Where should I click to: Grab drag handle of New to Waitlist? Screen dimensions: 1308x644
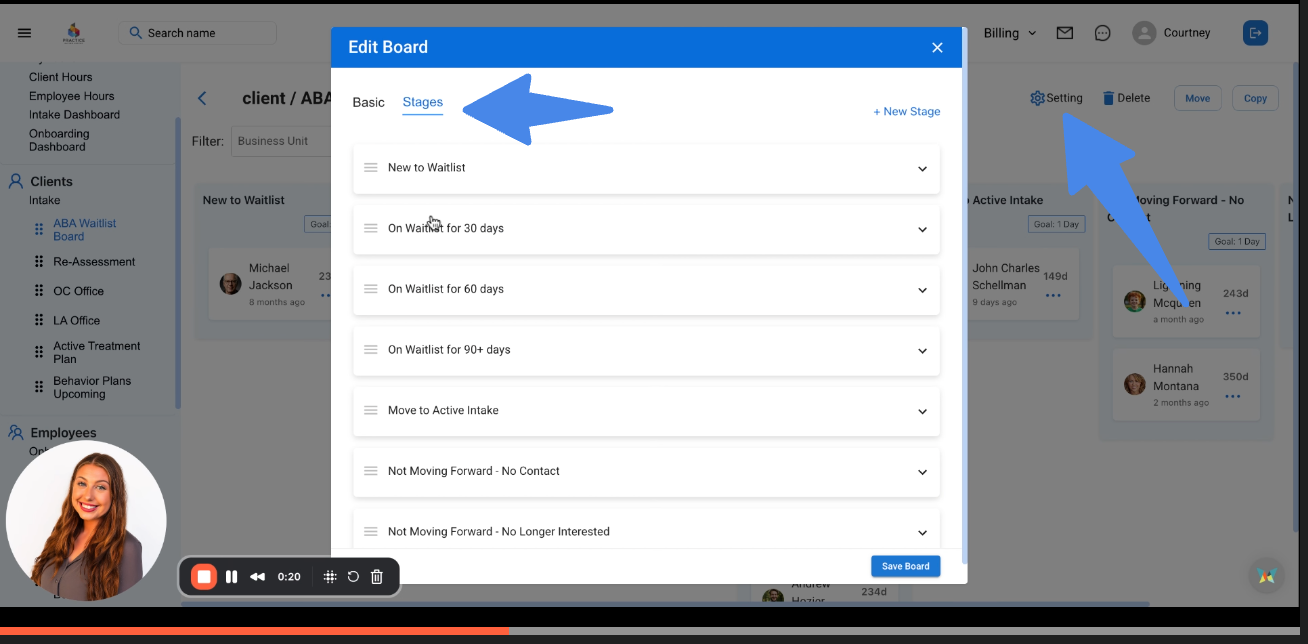370,168
